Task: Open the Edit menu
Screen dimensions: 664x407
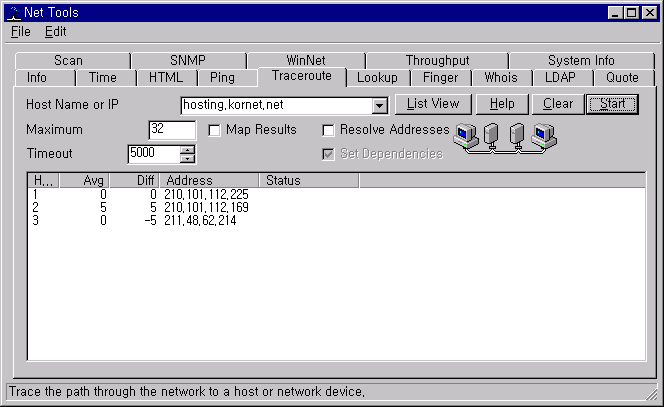Action: pyautogui.click(x=55, y=32)
